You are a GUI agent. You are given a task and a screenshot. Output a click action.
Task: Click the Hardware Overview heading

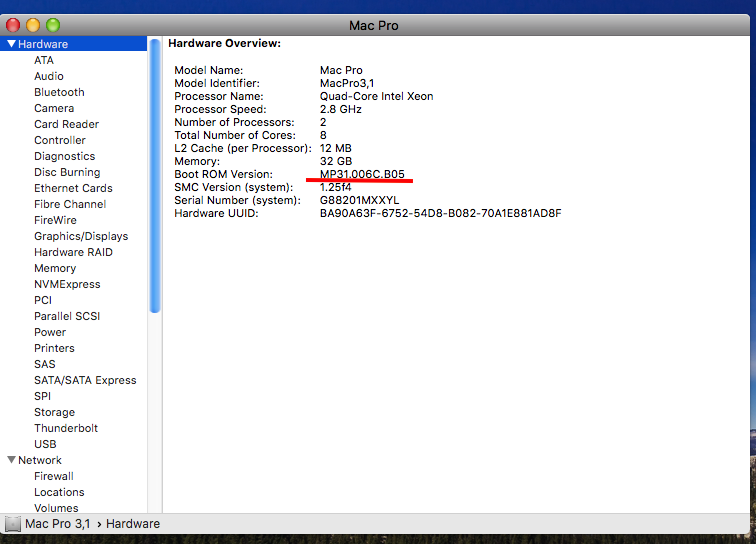pyautogui.click(x=224, y=43)
